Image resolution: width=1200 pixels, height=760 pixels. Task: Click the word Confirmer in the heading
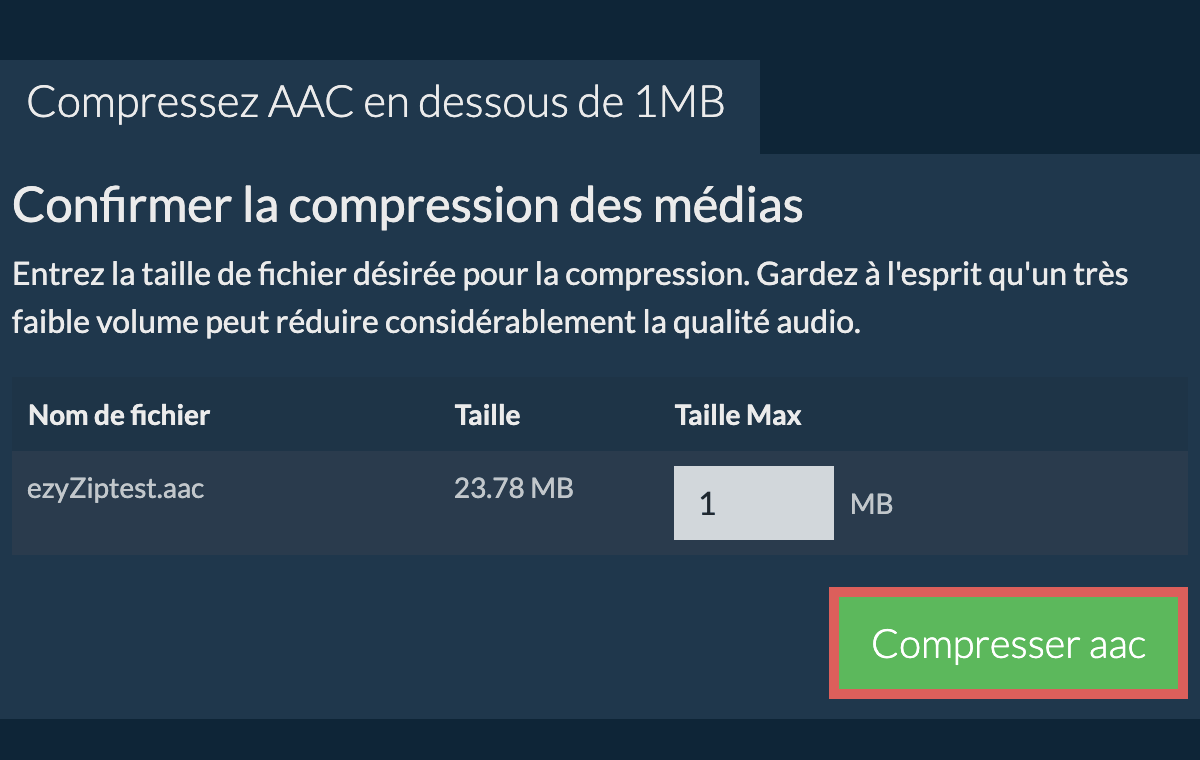(x=119, y=206)
